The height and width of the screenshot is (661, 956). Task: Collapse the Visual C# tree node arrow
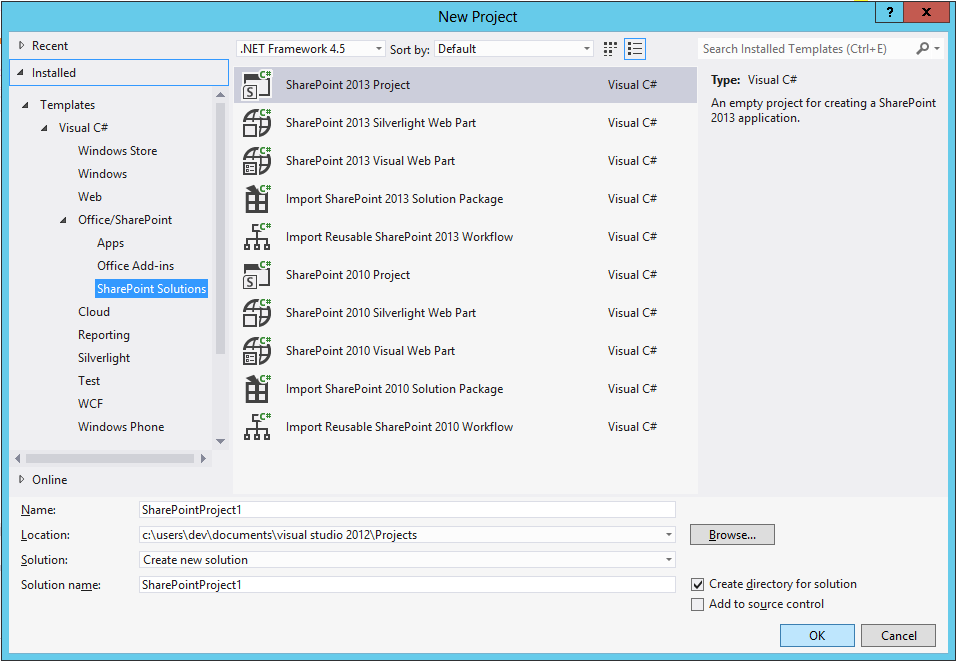[x=45, y=128]
